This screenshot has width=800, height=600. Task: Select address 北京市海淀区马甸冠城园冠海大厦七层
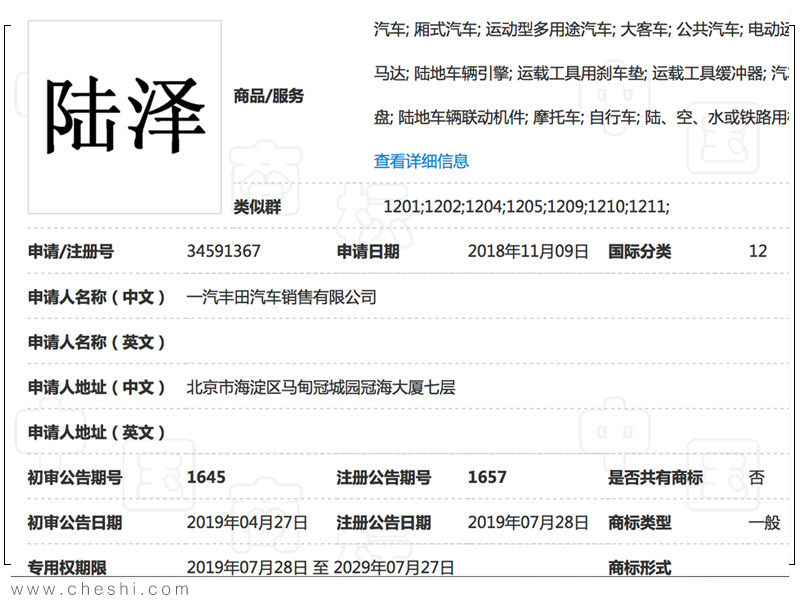pos(321,387)
